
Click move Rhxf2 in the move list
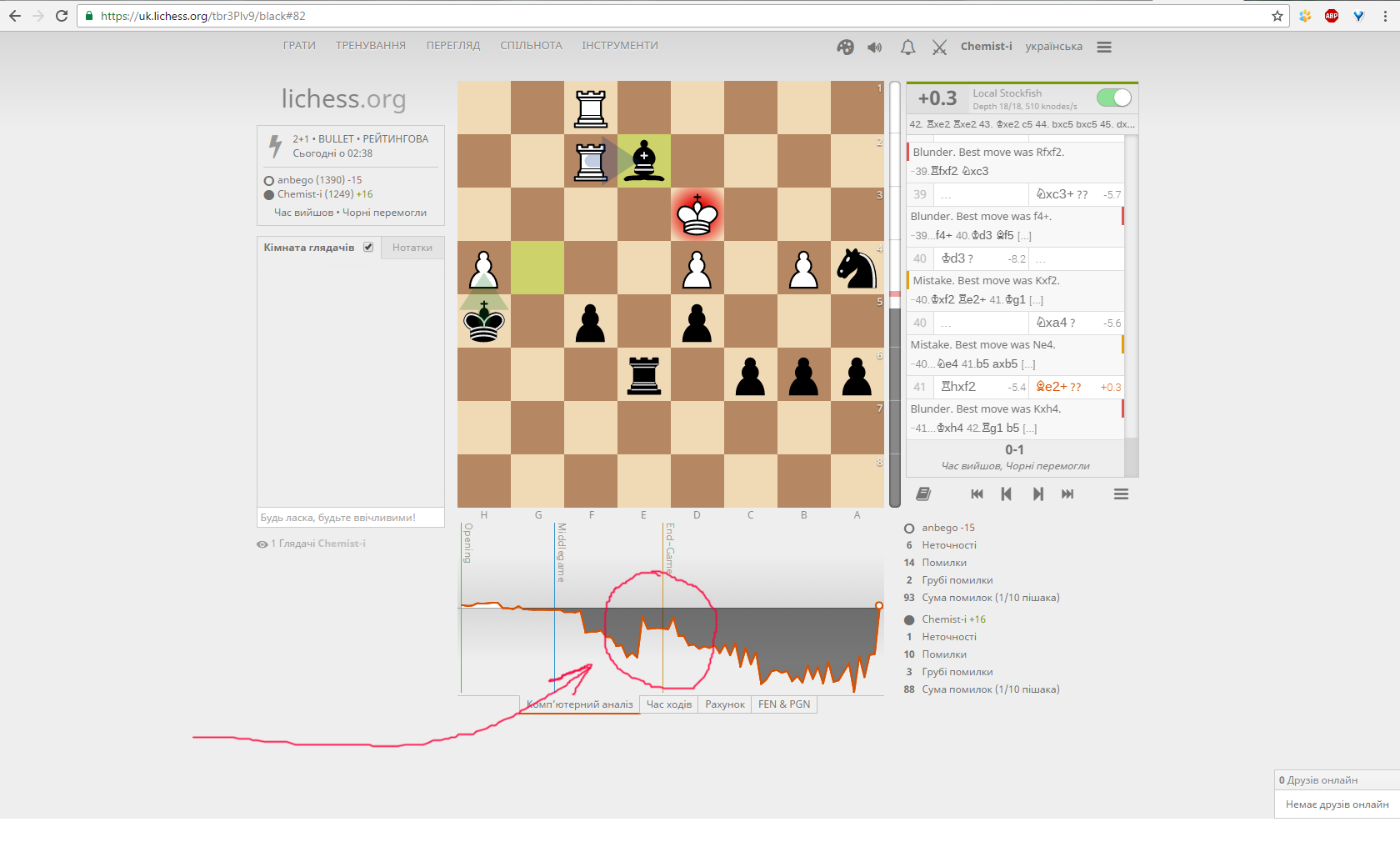point(958,387)
